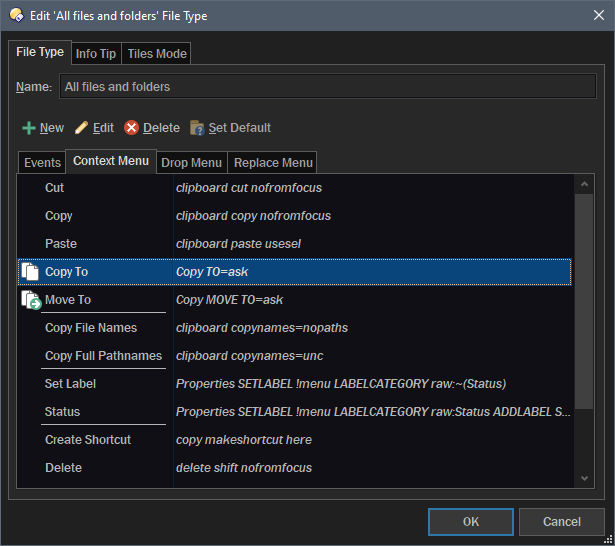
Task: Select the Copy Full Pathnames entry
Action: (103, 356)
